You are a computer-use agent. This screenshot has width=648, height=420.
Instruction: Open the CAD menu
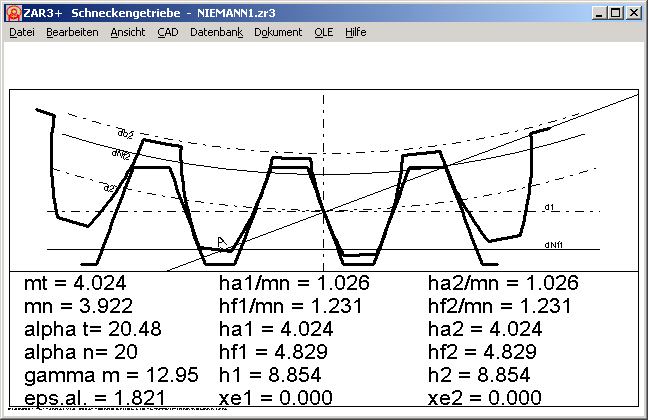[x=168, y=32]
